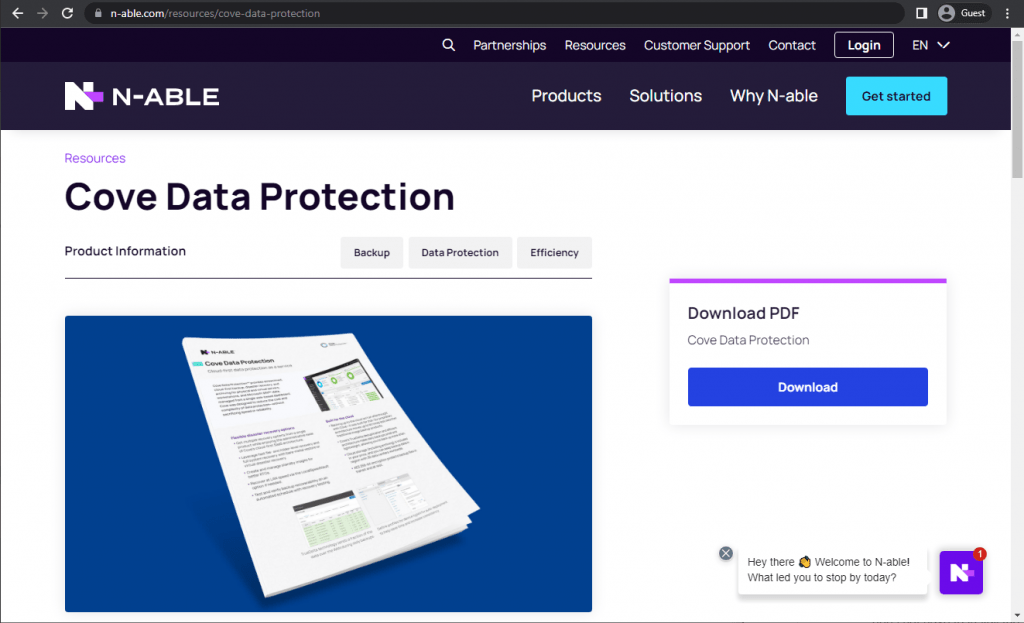The height and width of the screenshot is (623, 1024).
Task: Click the Get started button
Action: [896, 96]
